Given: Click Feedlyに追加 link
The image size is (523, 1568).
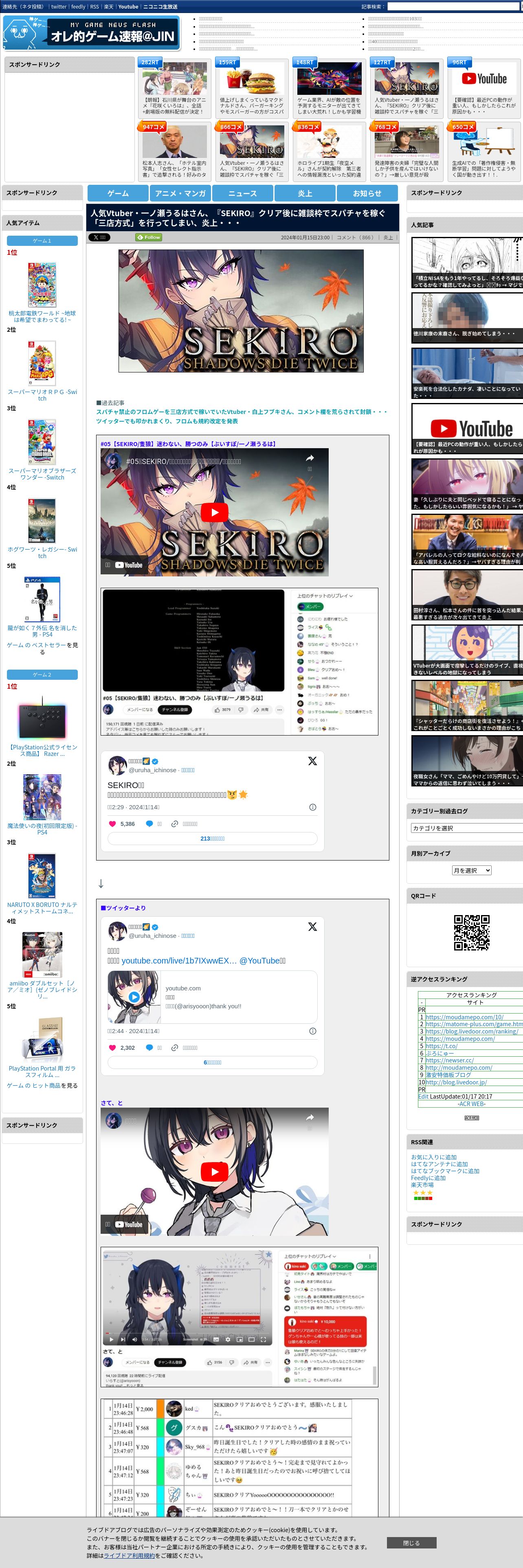Looking at the screenshot, I should 428,1178.
